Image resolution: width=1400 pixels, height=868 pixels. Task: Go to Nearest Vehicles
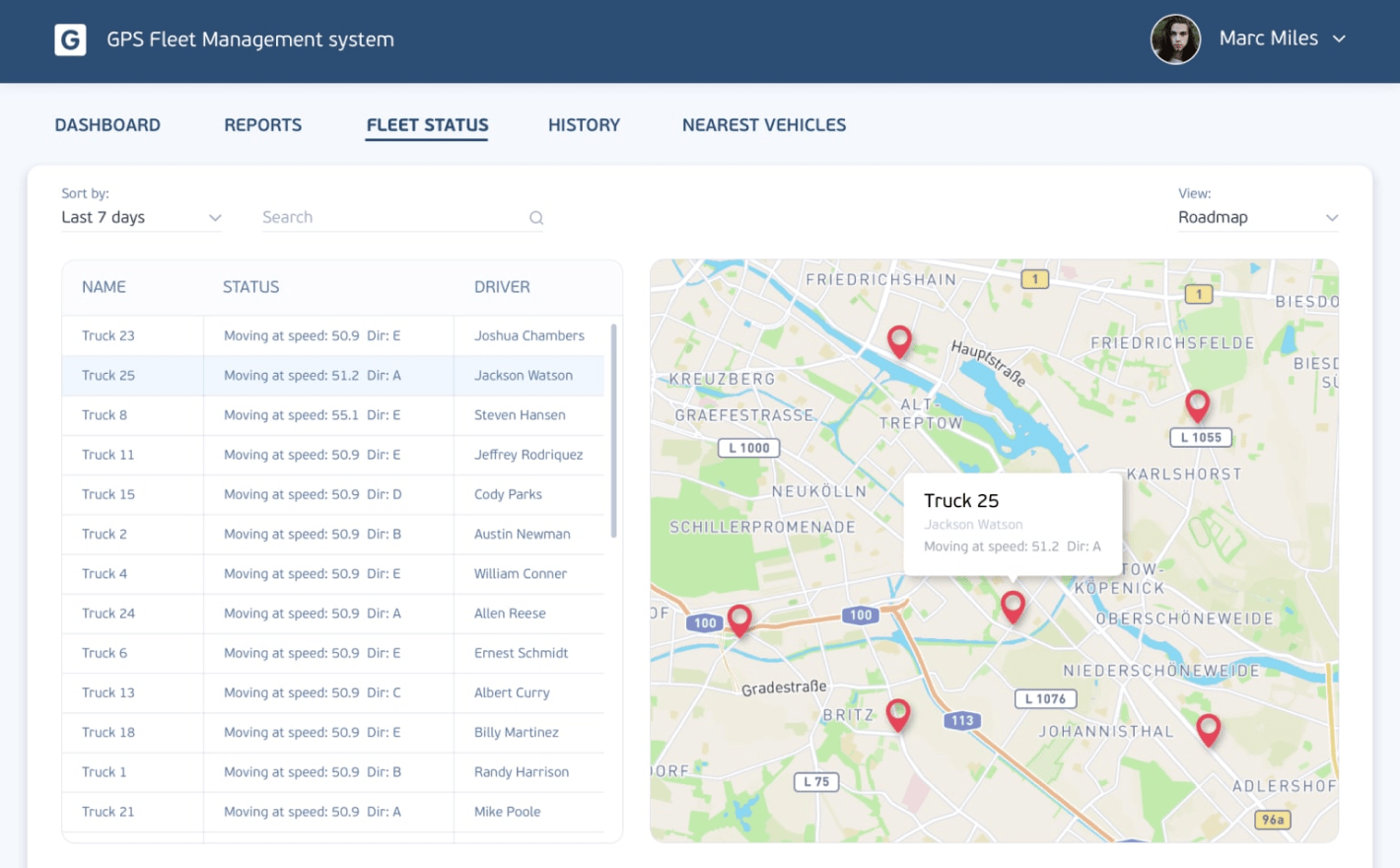[764, 124]
